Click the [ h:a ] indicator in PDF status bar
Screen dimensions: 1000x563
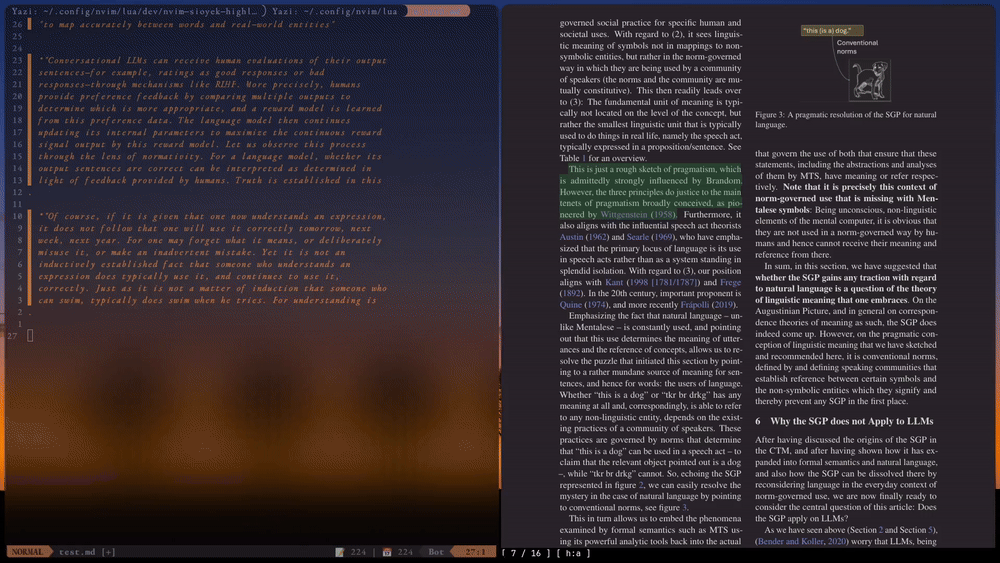tap(574, 553)
